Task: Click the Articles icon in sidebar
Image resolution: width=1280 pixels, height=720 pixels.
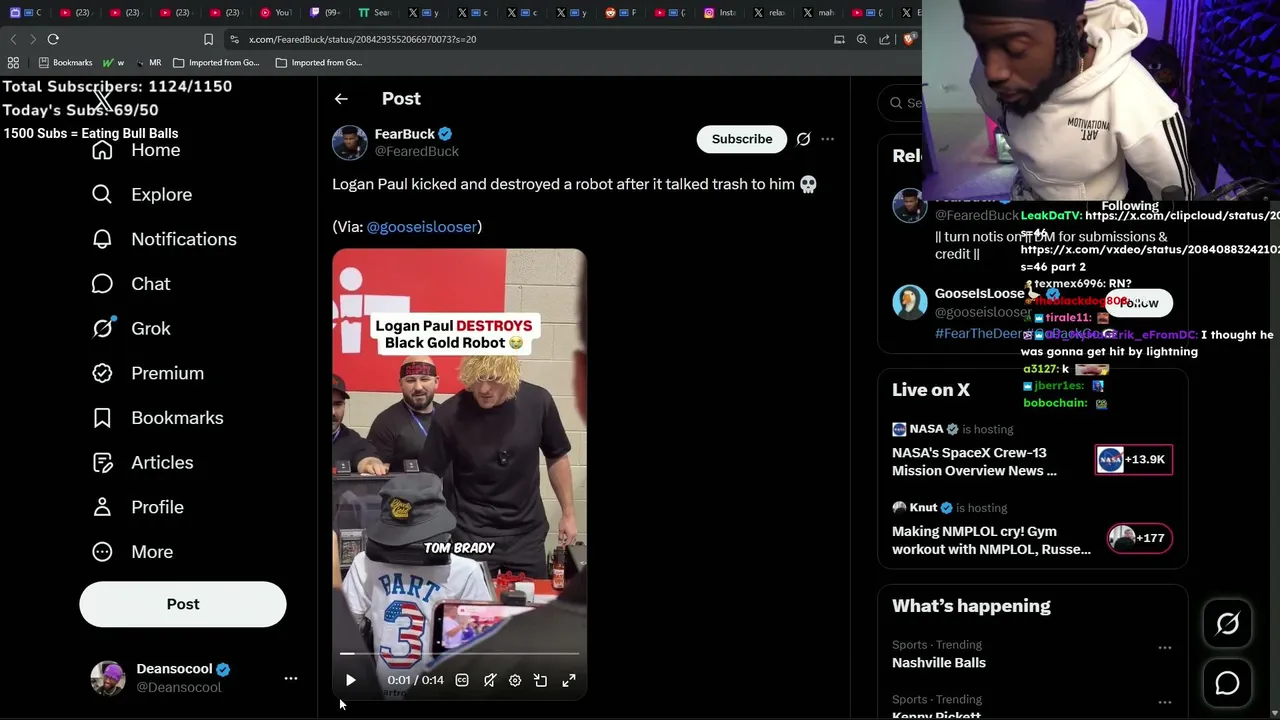Action: [102, 462]
